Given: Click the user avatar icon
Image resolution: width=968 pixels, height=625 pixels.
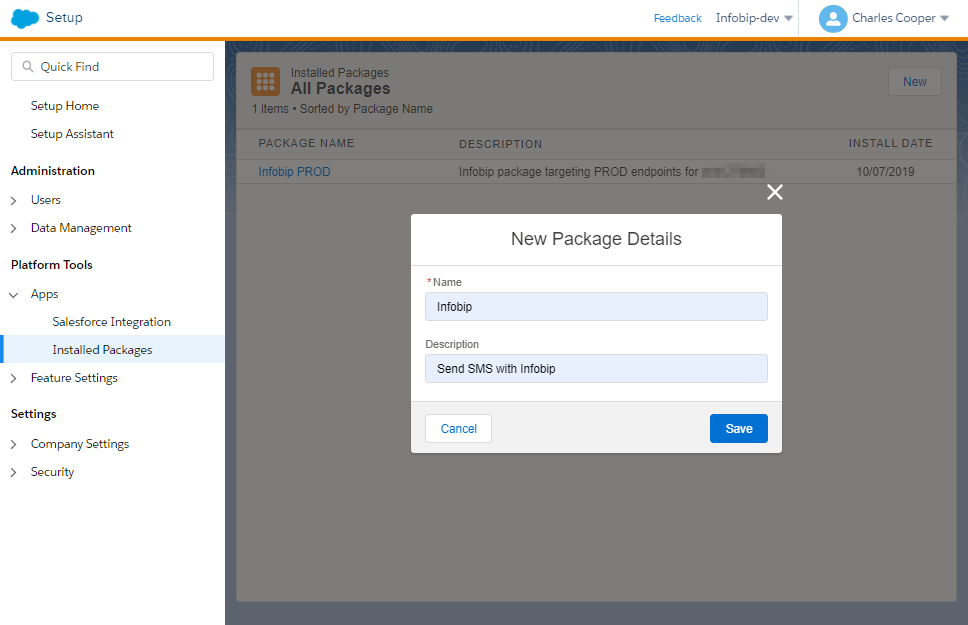Looking at the screenshot, I should [832, 18].
